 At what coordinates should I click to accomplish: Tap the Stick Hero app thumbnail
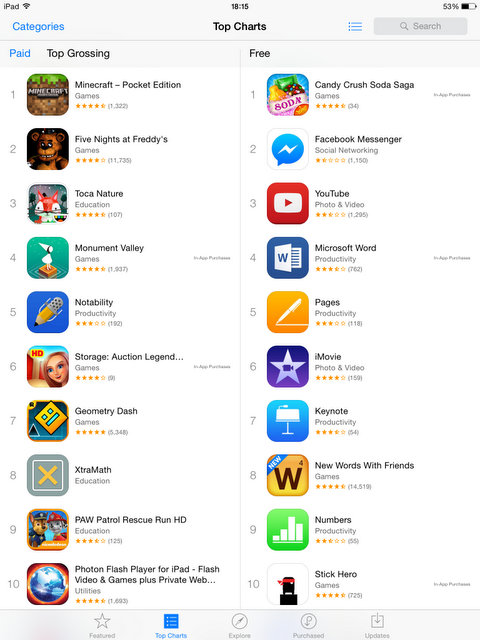coord(288,584)
